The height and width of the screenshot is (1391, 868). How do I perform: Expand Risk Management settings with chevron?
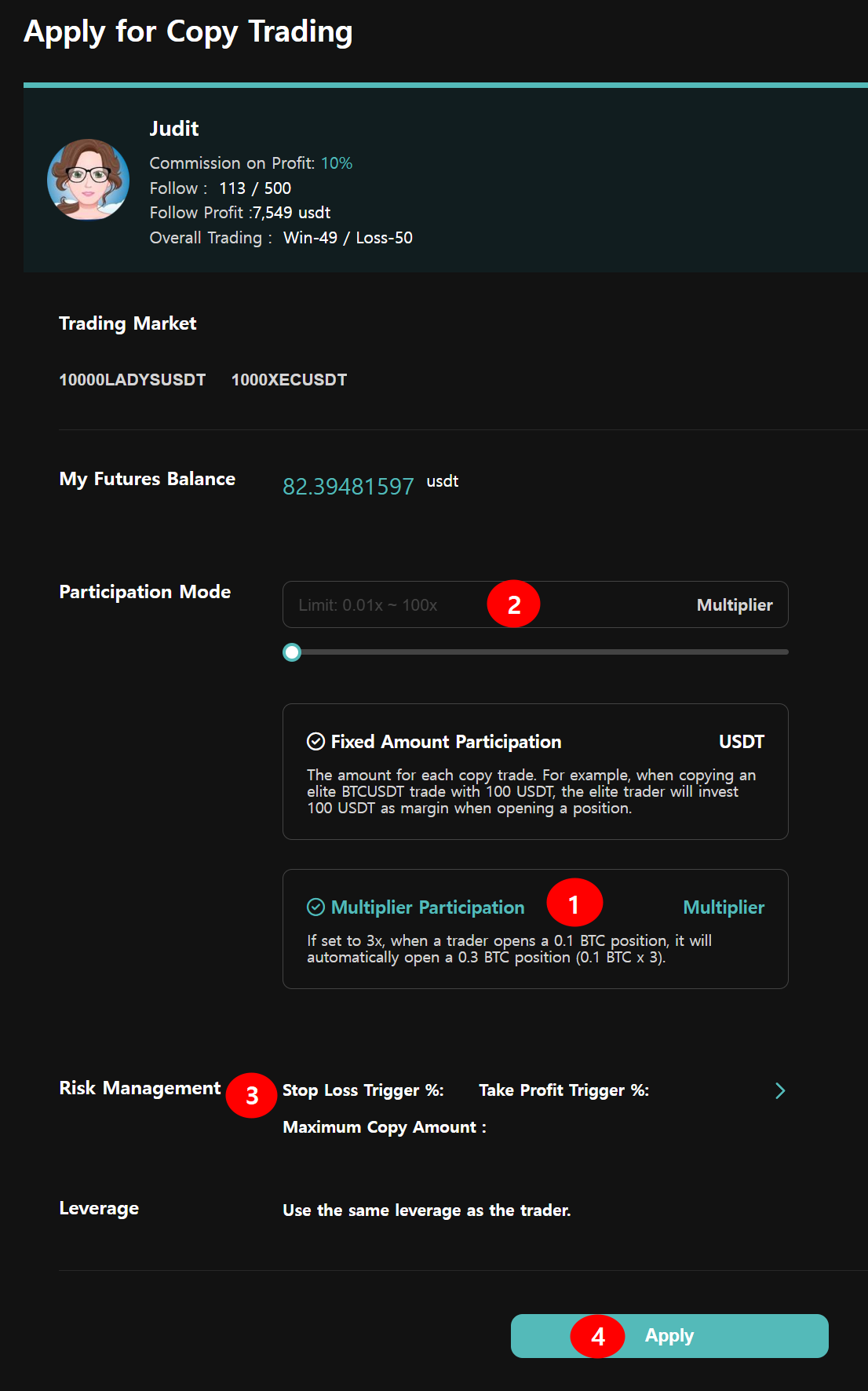[779, 1090]
